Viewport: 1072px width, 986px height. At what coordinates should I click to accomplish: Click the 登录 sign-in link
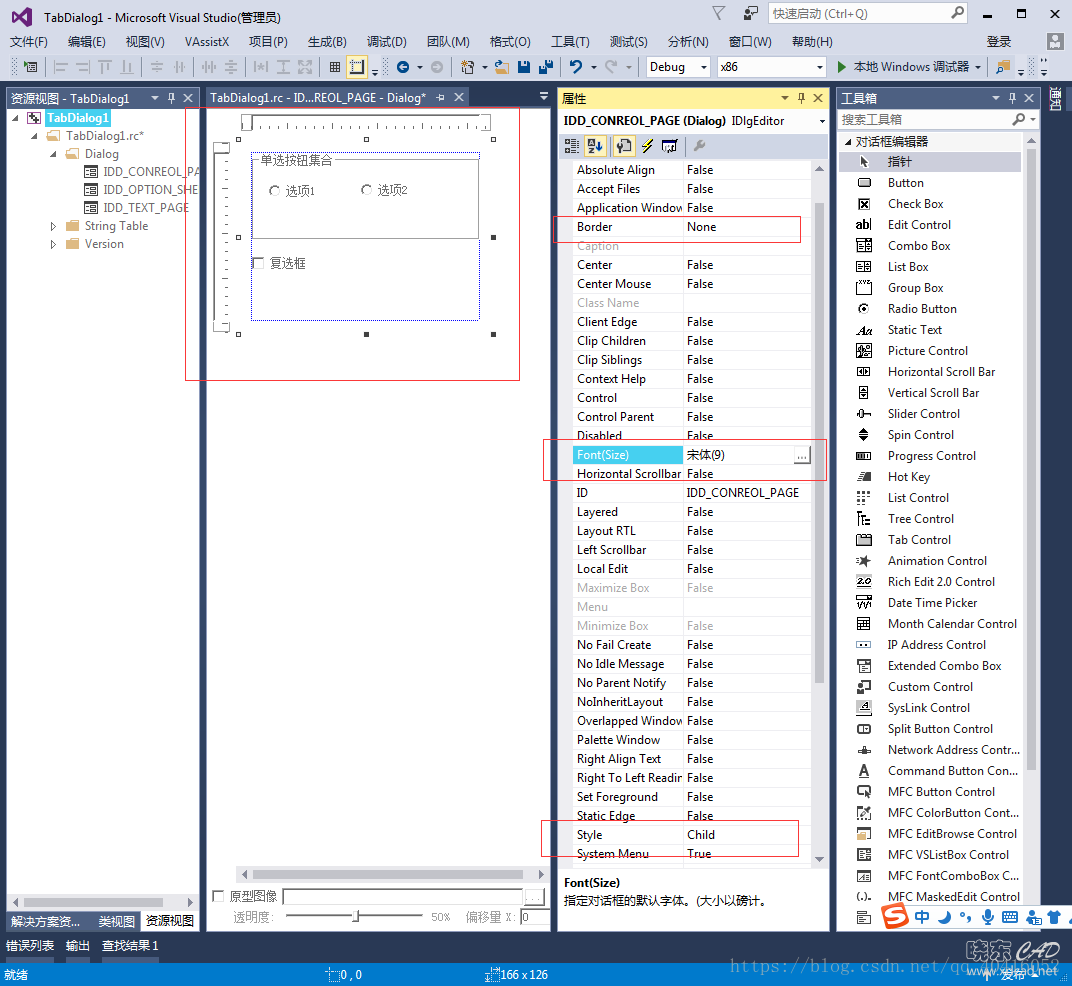coord(999,42)
